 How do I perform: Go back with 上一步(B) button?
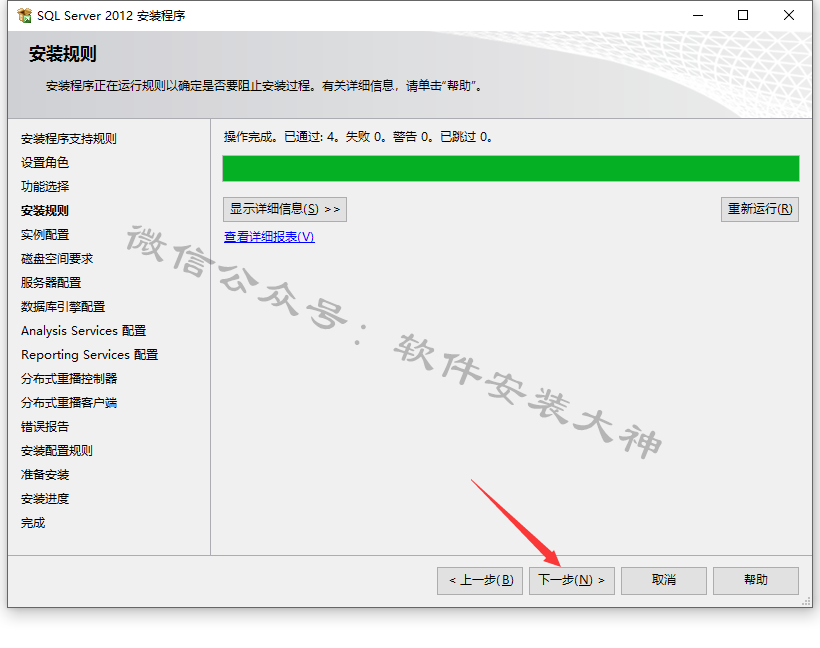click(480, 581)
